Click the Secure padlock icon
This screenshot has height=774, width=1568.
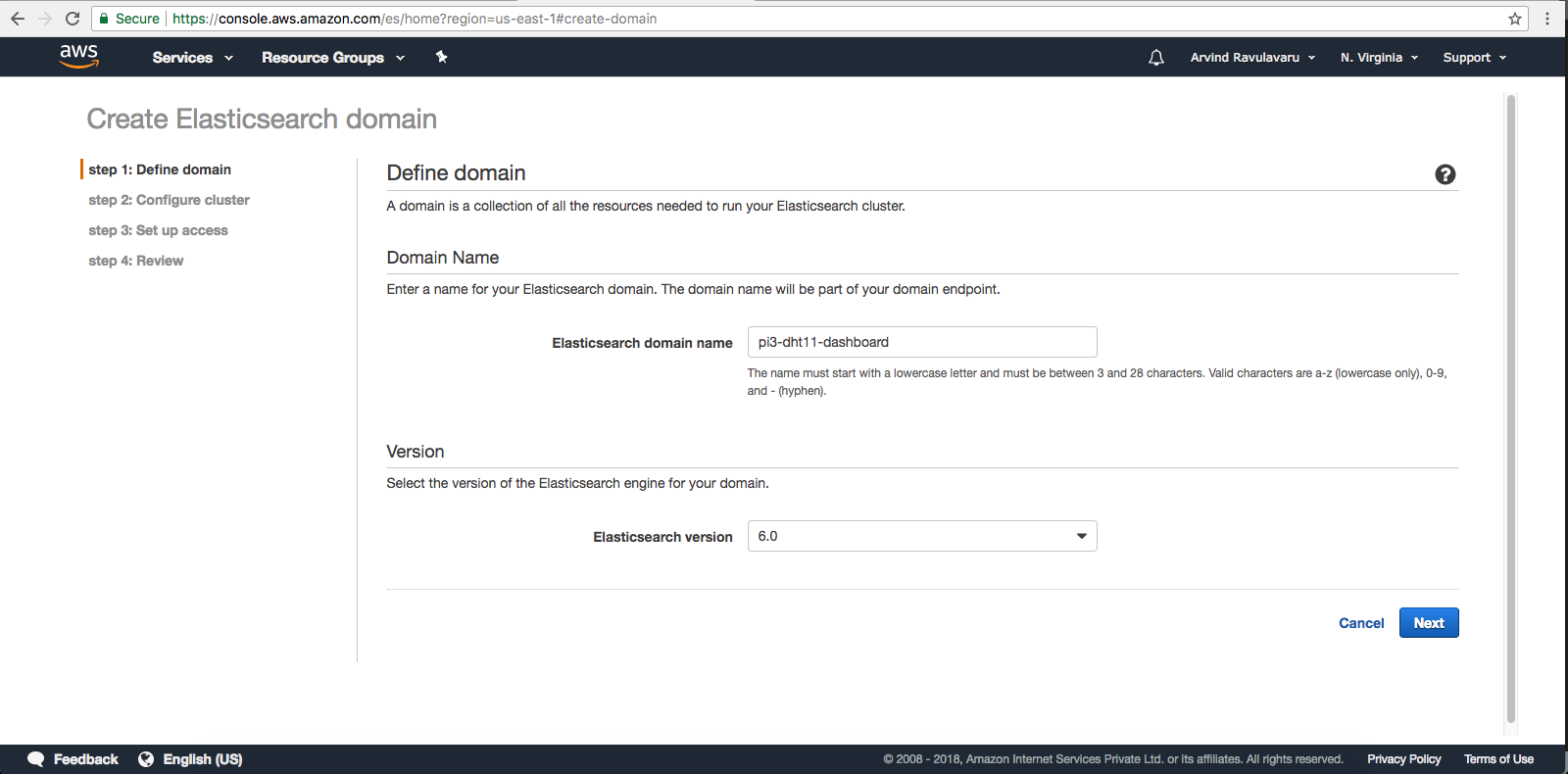click(104, 19)
